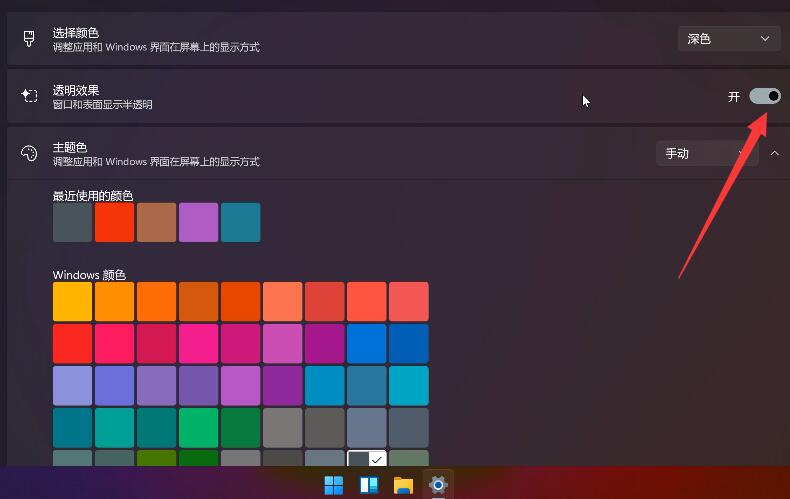Click the currently selected swatch with checkmark
The image size is (790, 499).
click(x=367, y=458)
